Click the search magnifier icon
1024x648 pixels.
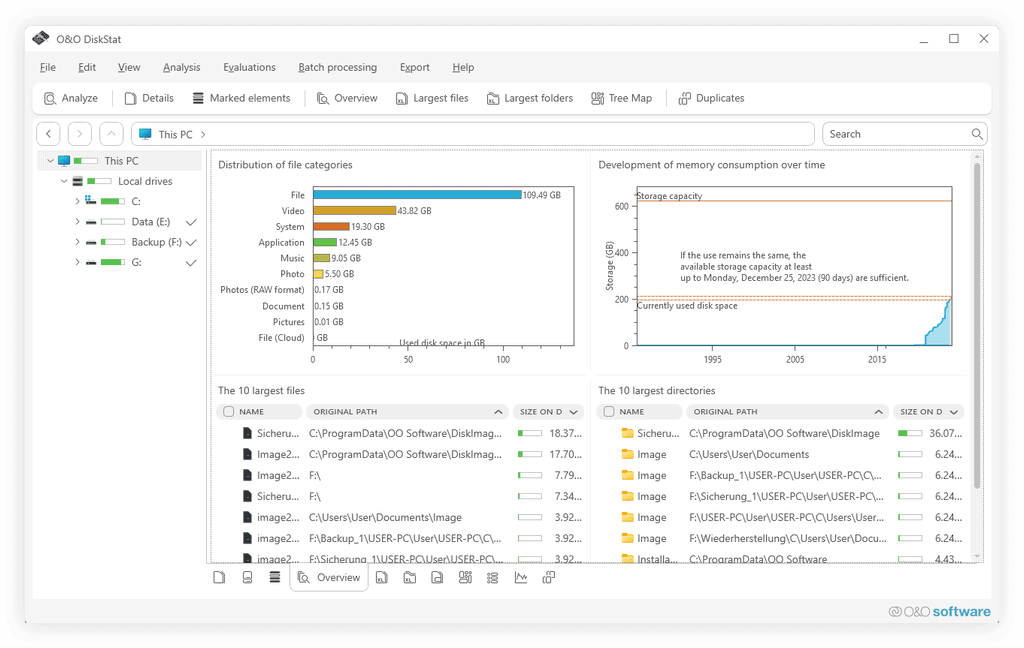coord(977,134)
